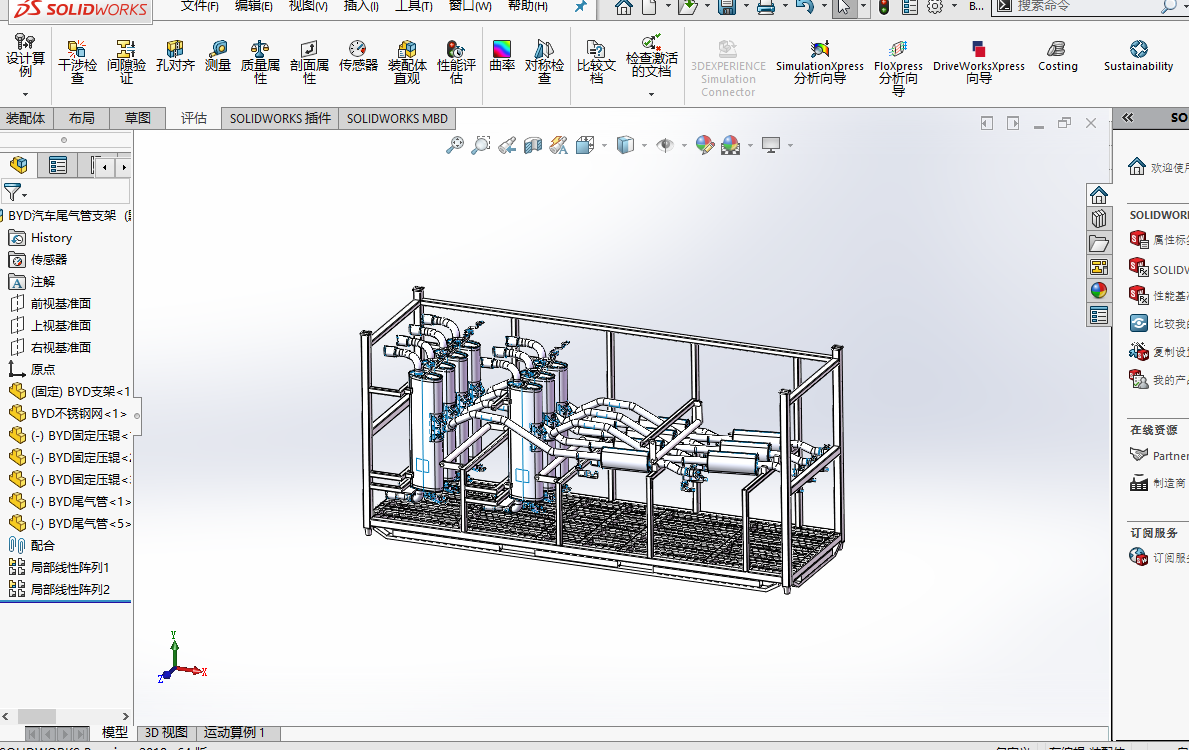Select 局部线性阵列2 in feature tree
Screen dimensions: 1189x750
click(x=60, y=589)
